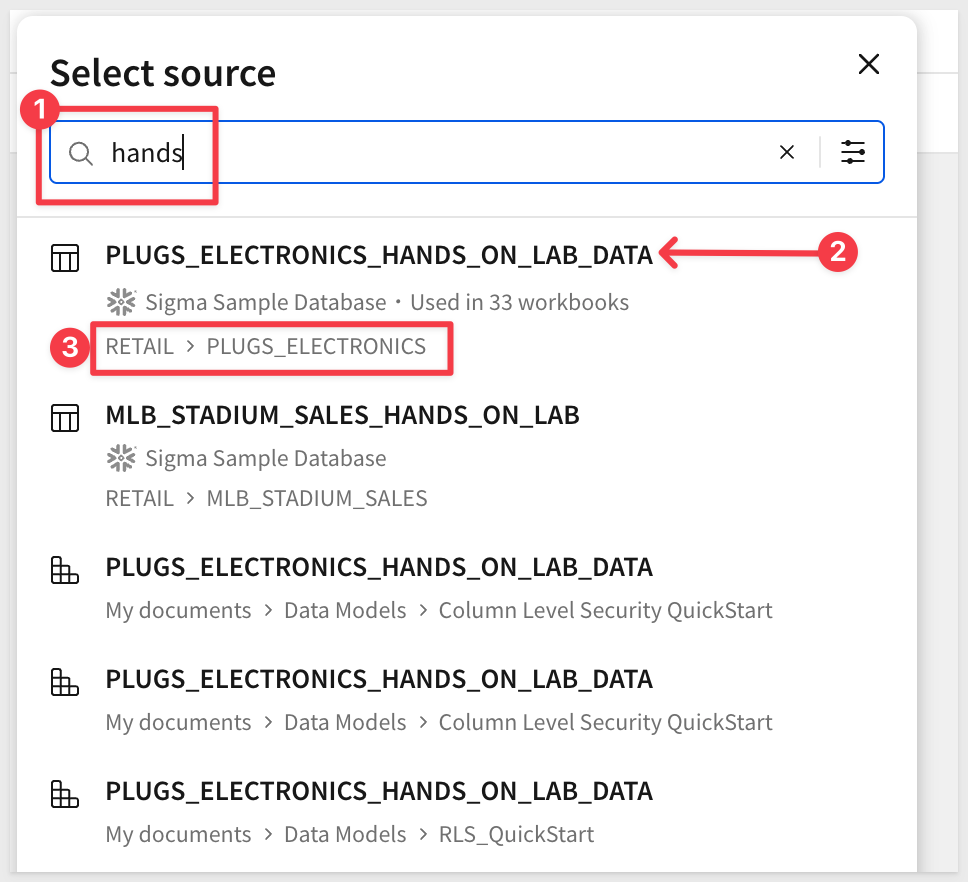Click the MLB_STADIUM_SALES breadcrumb segment
The height and width of the screenshot is (882, 968).
(317, 498)
